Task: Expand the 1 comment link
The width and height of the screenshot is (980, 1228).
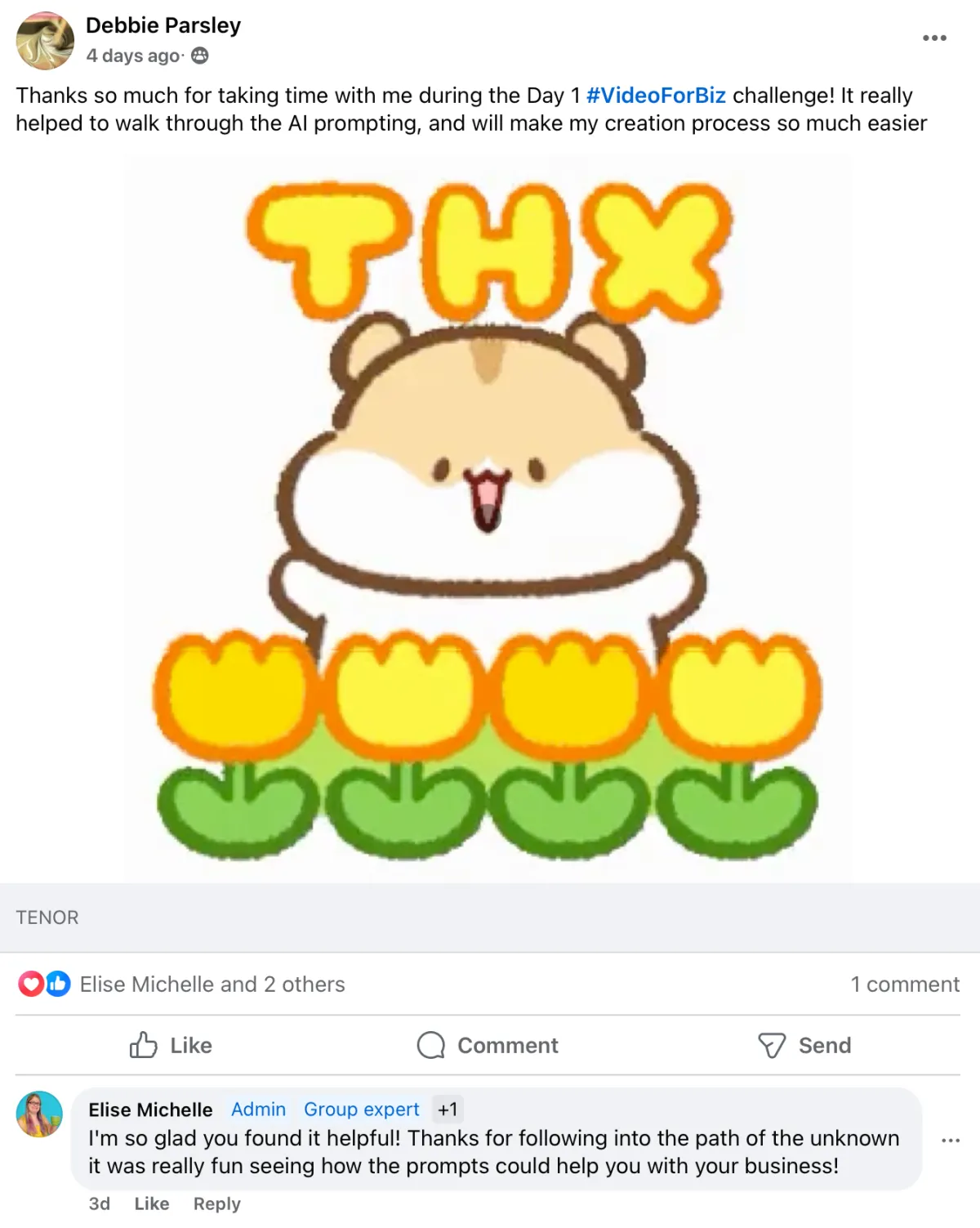Action: point(905,984)
